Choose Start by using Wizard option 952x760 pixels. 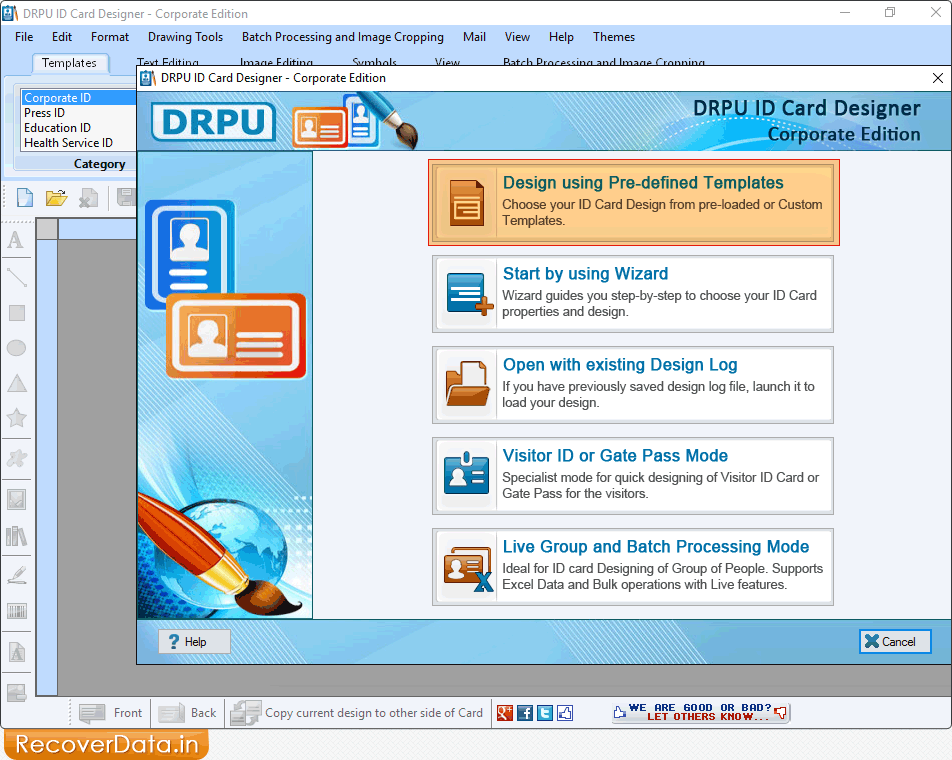(x=633, y=294)
